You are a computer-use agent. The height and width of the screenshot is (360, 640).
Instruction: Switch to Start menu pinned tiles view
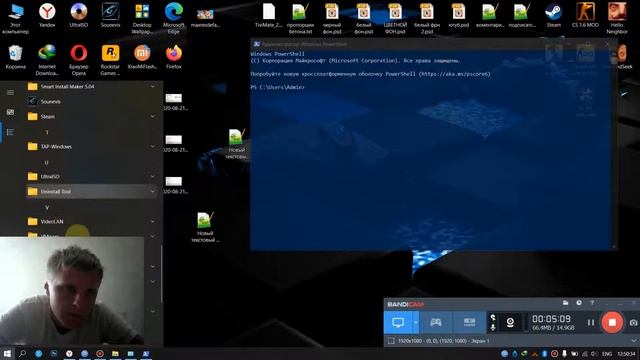(10, 112)
